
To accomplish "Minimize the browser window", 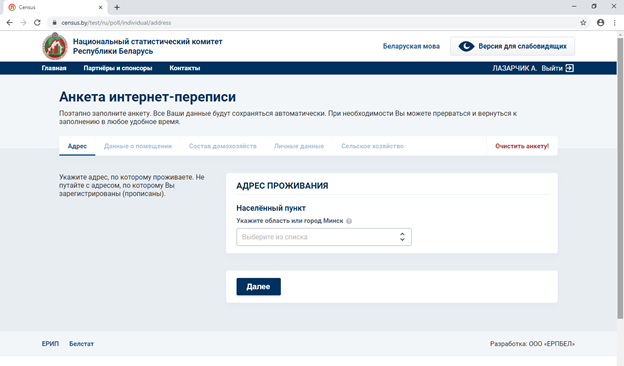I will 574,6.
